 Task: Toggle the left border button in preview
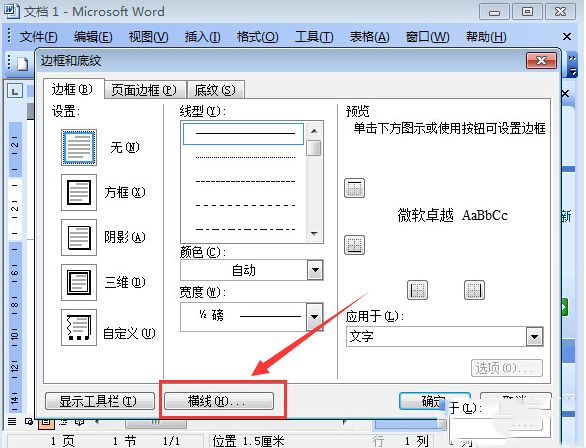click(417, 290)
